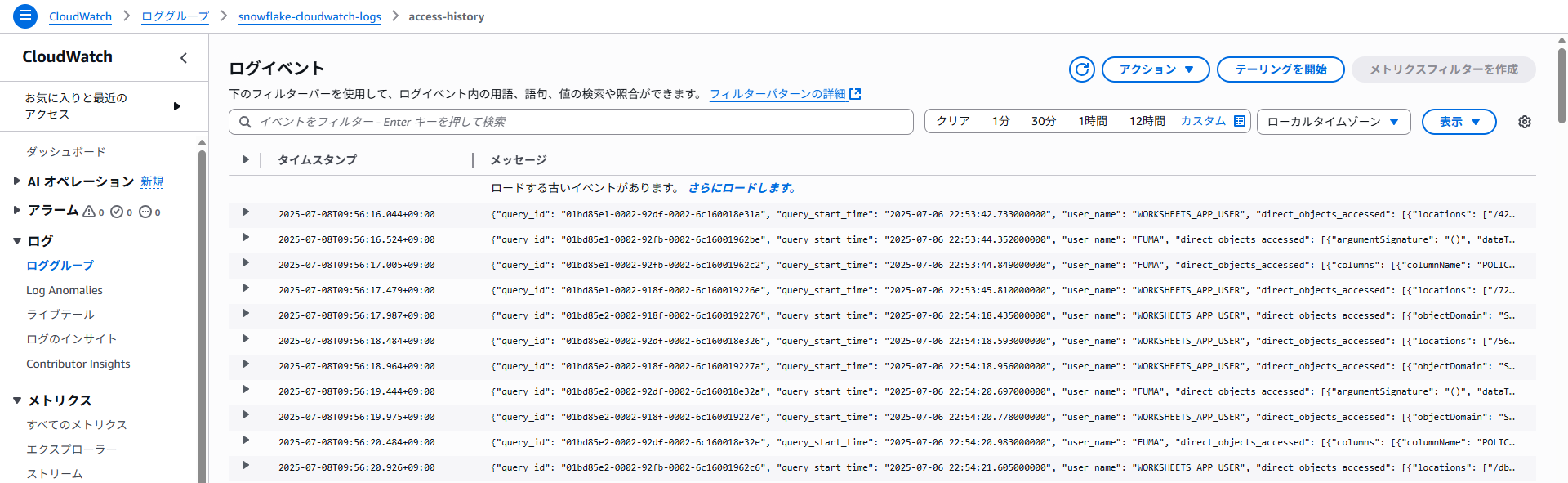The image size is (1568, 483).
Task: Click the filter search magnifier icon
Action: [245, 122]
